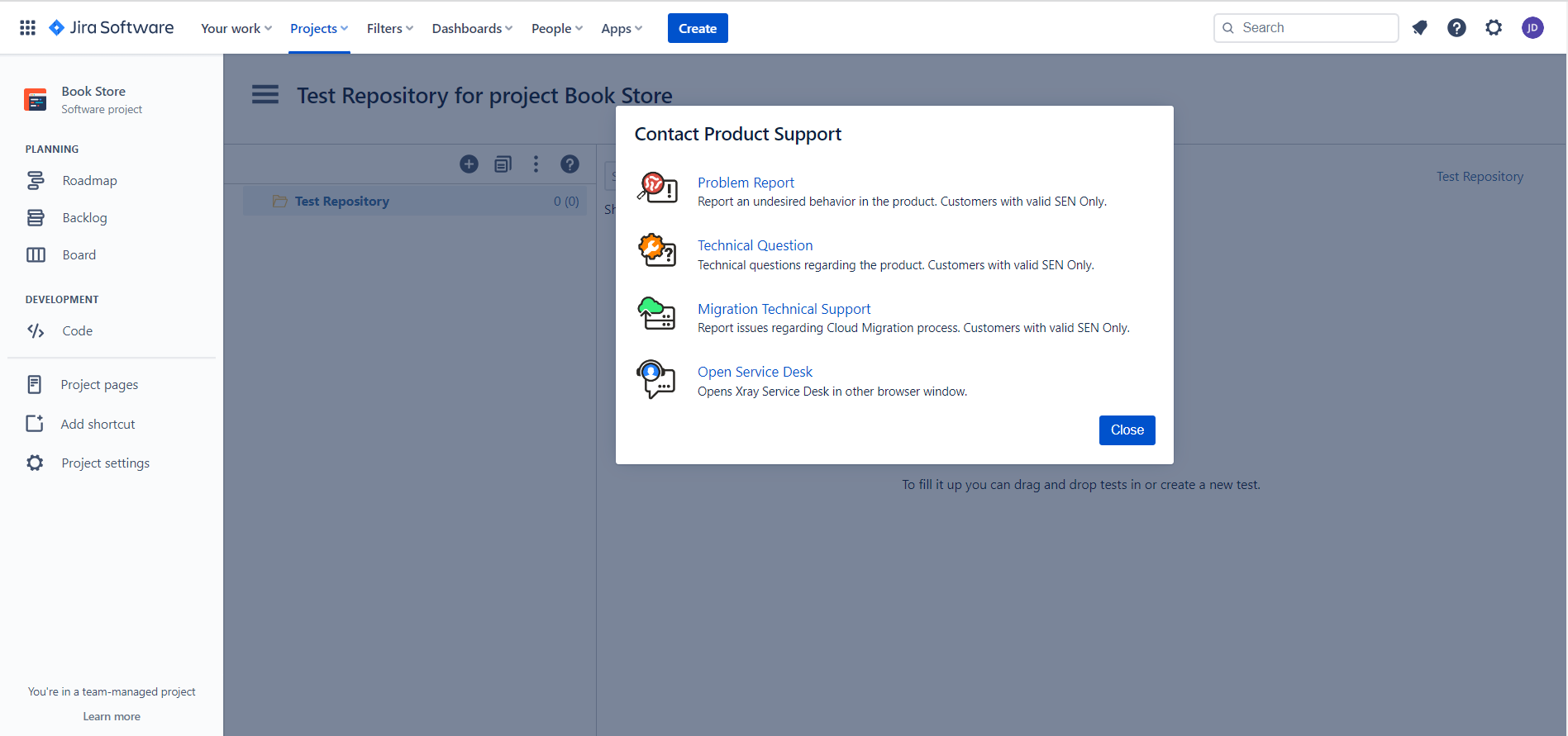Select the Test Repository tree folder
Image resolution: width=1568 pixels, height=736 pixels.
click(x=415, y=201)
